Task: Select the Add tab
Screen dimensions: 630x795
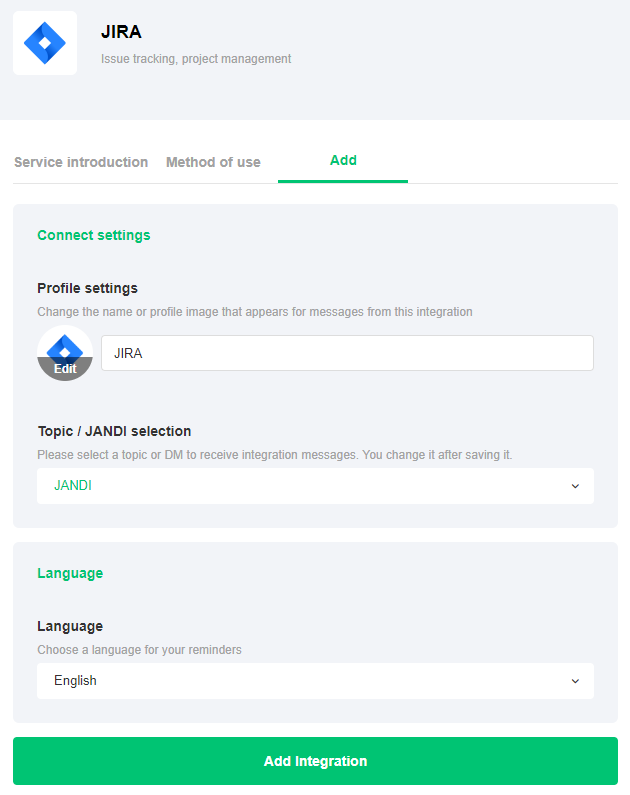Action: (343, 160)
